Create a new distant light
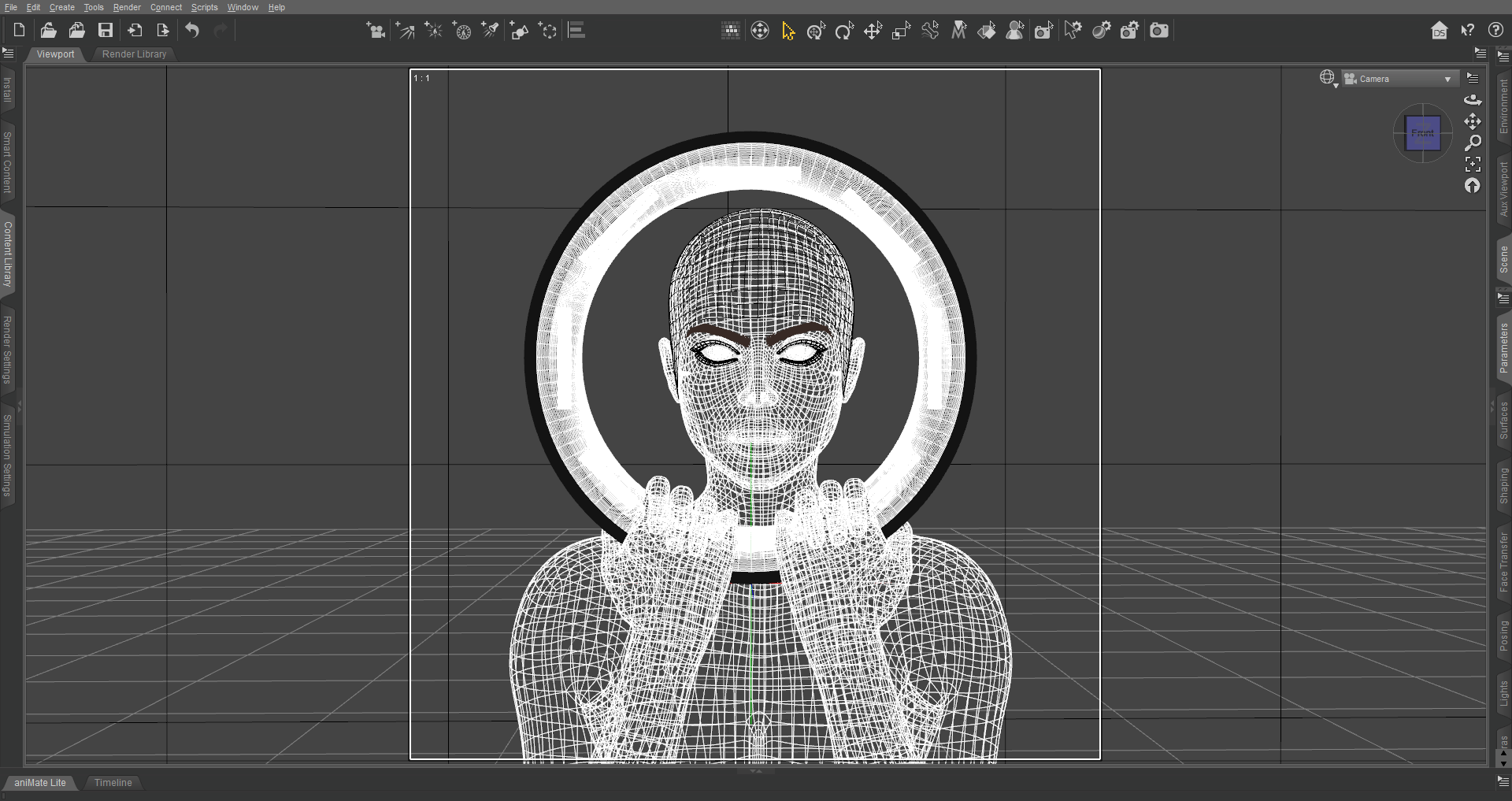The image size is (1512, 801). [x=405, y=31]
